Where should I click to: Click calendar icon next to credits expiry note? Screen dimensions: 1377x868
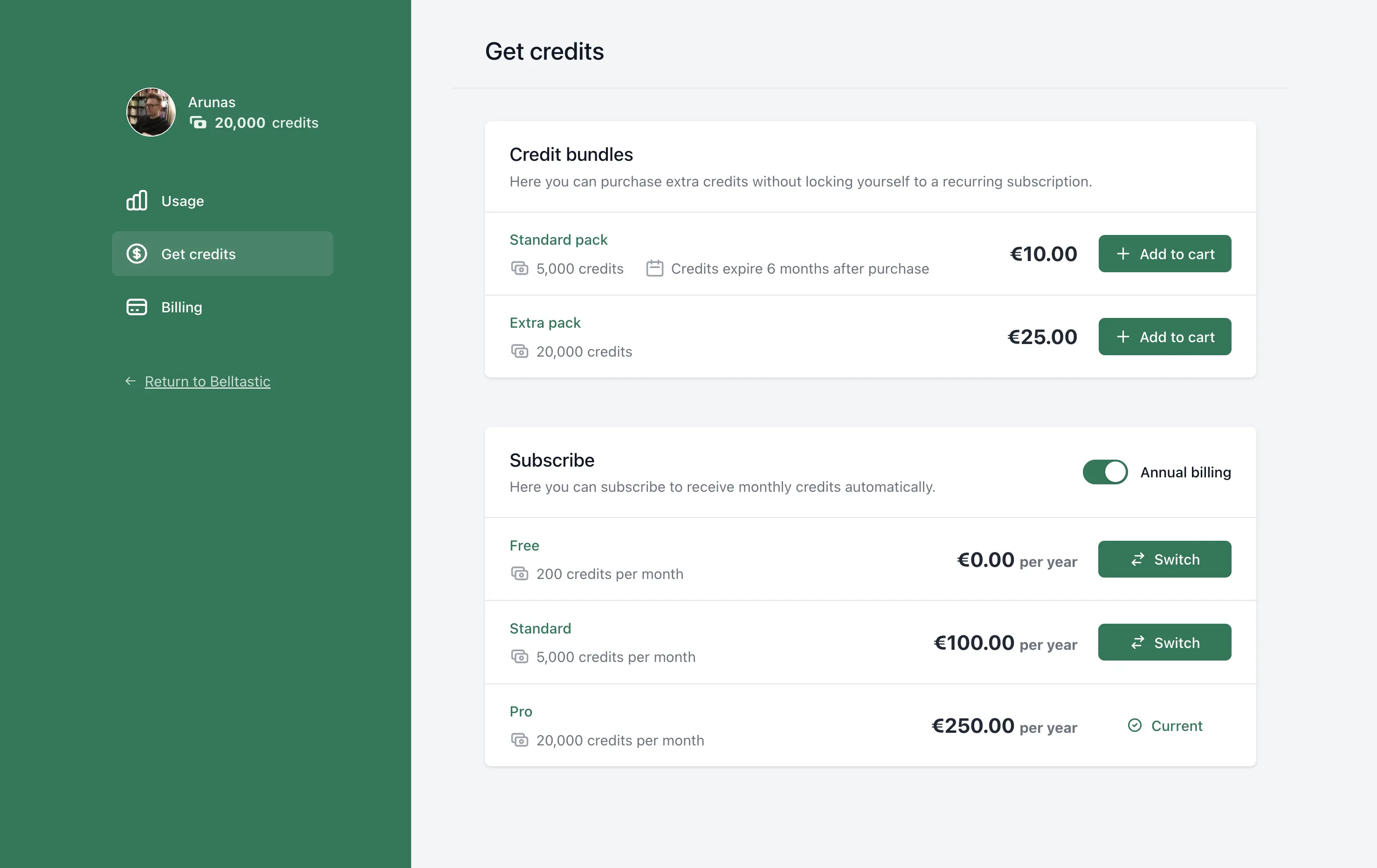[654, 268]
